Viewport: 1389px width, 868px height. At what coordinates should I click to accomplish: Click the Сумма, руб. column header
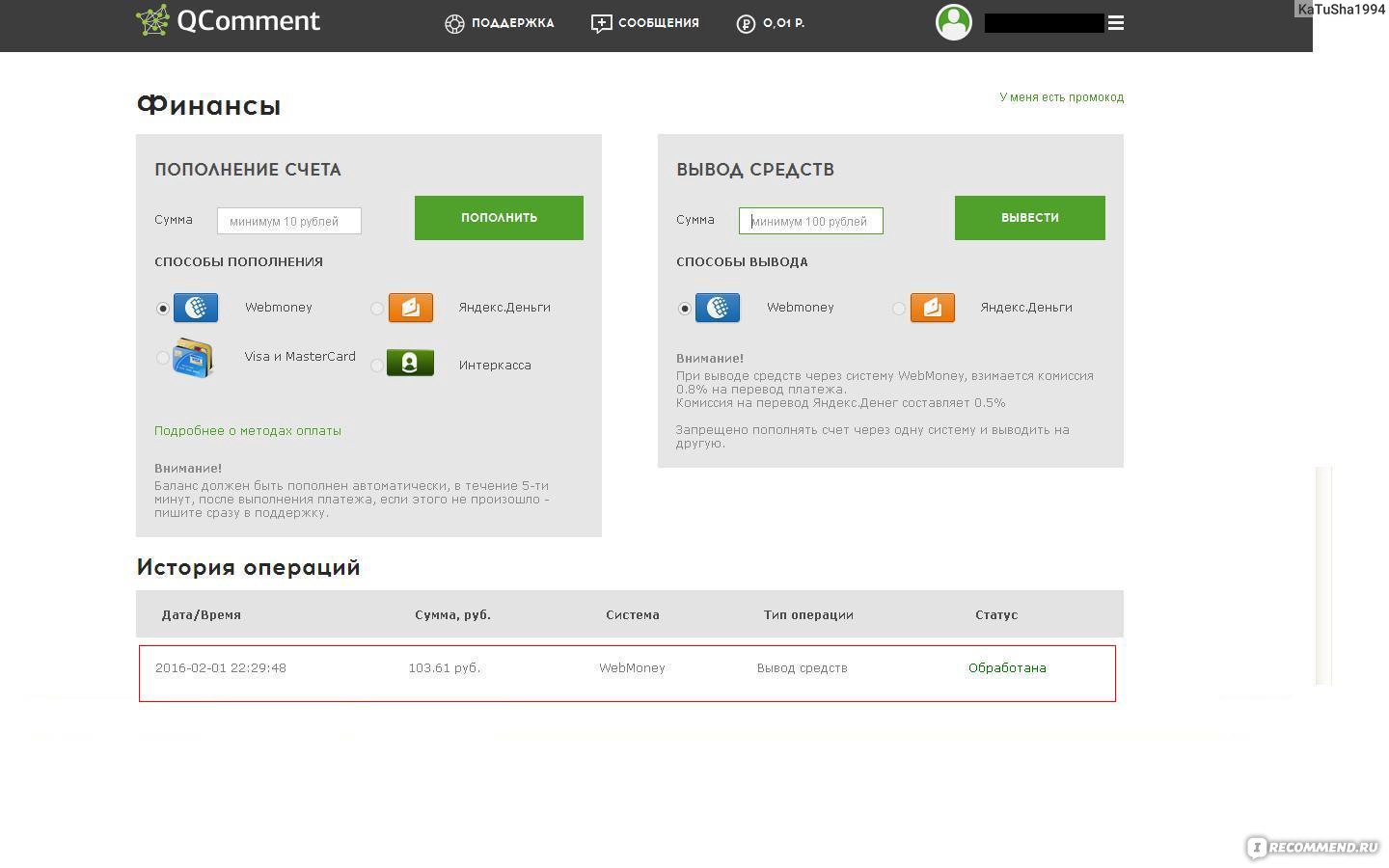tap(452, 615)
